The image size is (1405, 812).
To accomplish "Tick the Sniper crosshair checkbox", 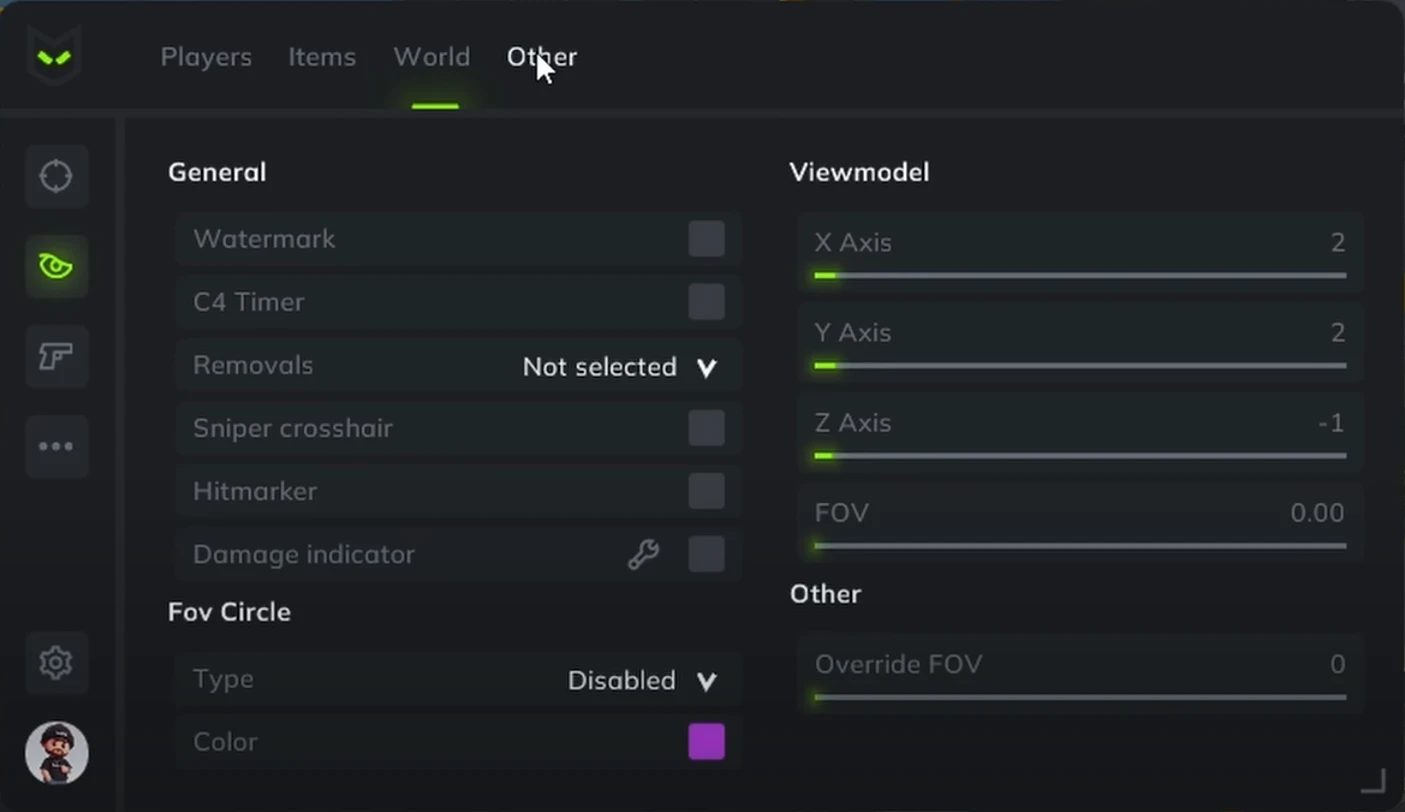I will pos(706,428).
